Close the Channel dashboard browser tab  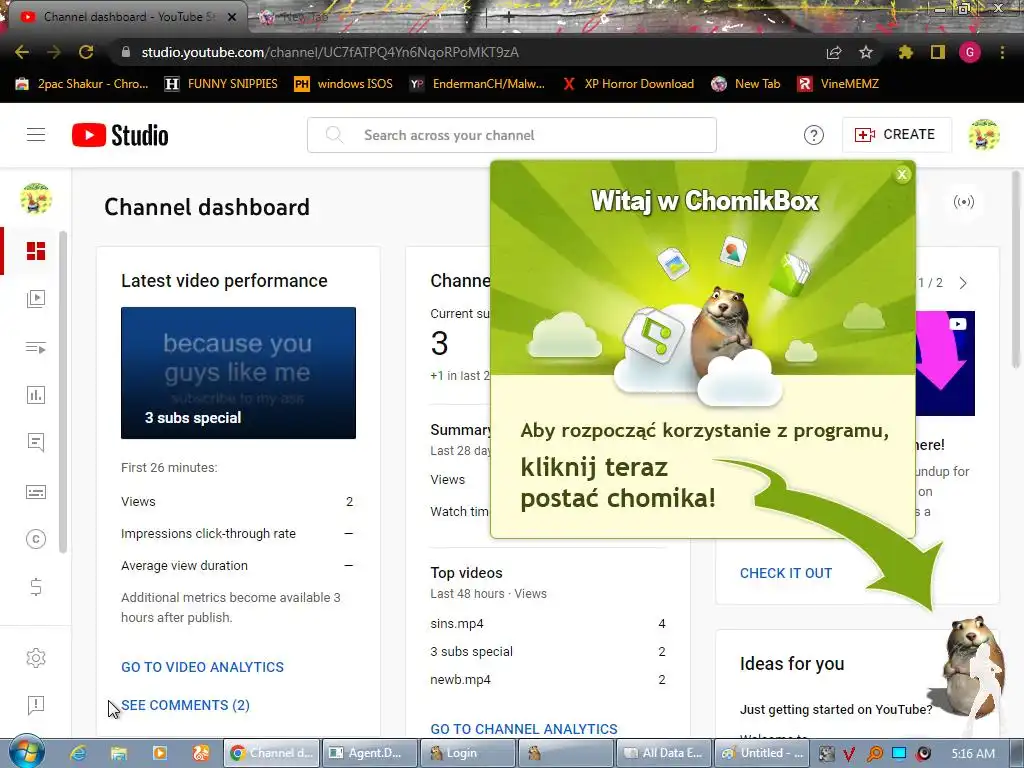pos(232,17)
